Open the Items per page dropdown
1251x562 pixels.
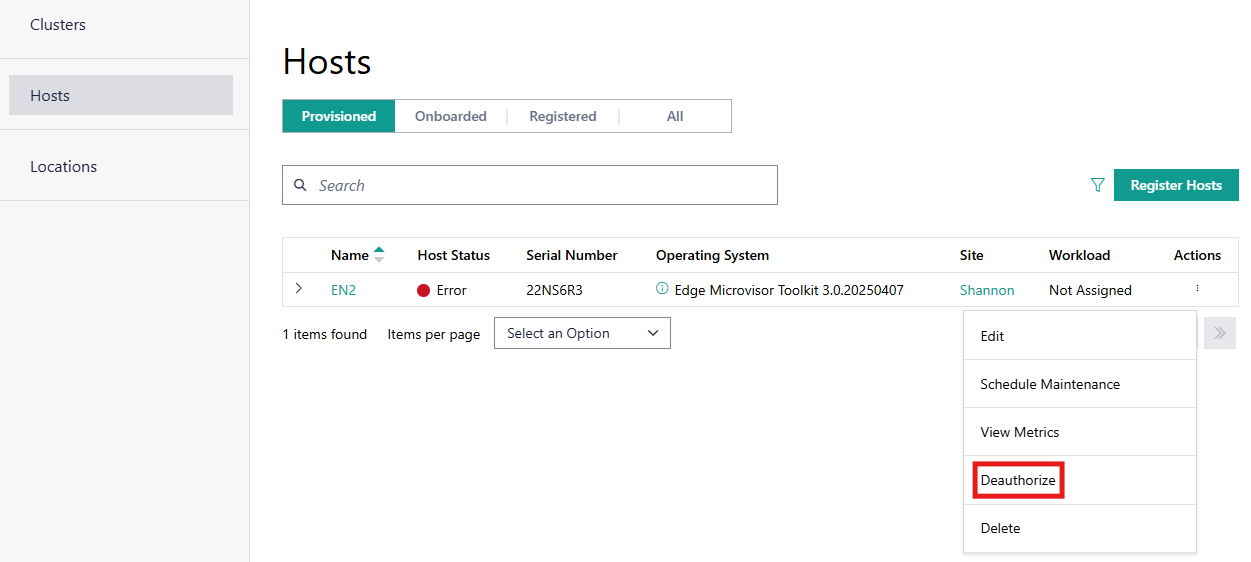(x=582, y=333)
